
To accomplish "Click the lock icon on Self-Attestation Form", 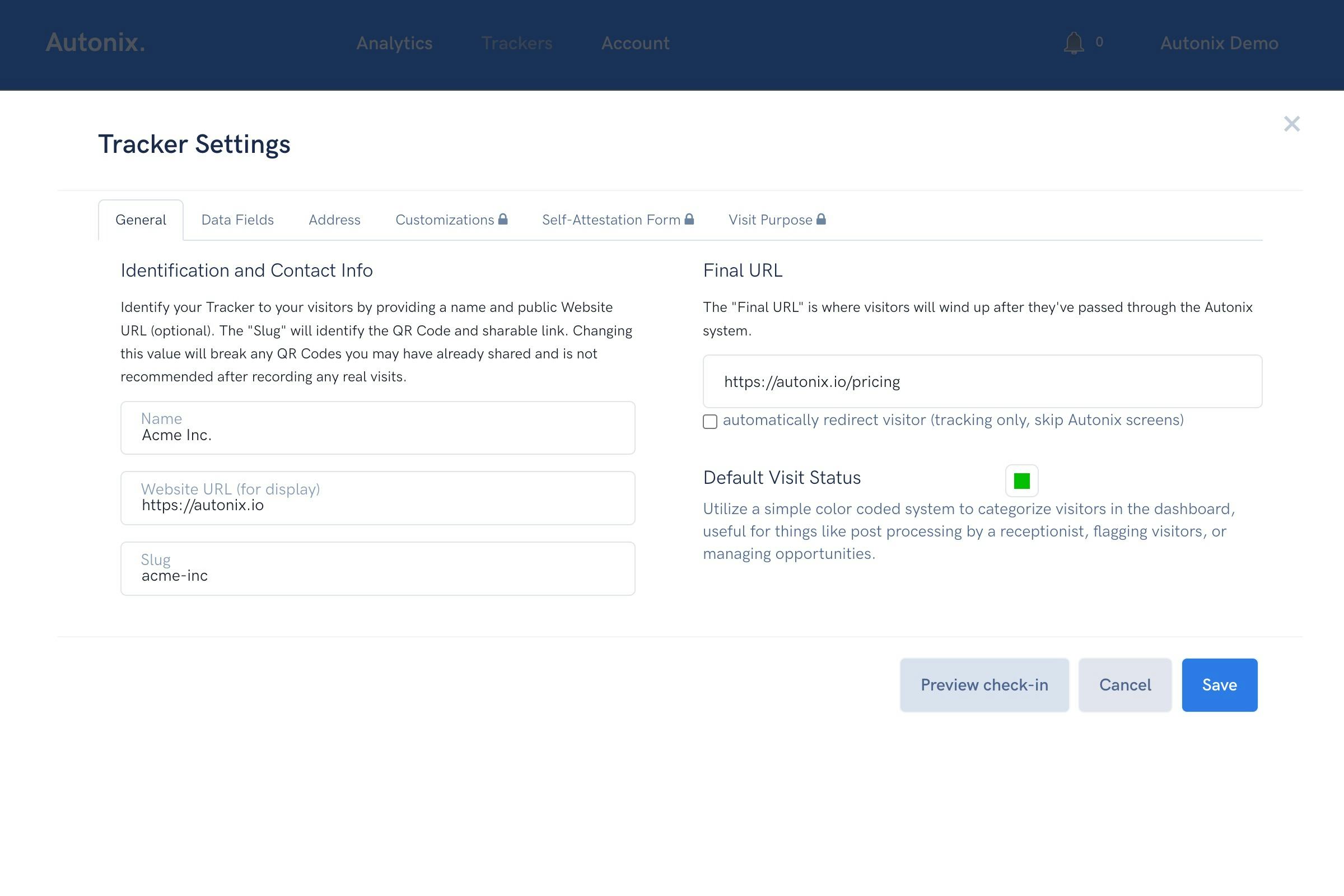I will [689, 219].
